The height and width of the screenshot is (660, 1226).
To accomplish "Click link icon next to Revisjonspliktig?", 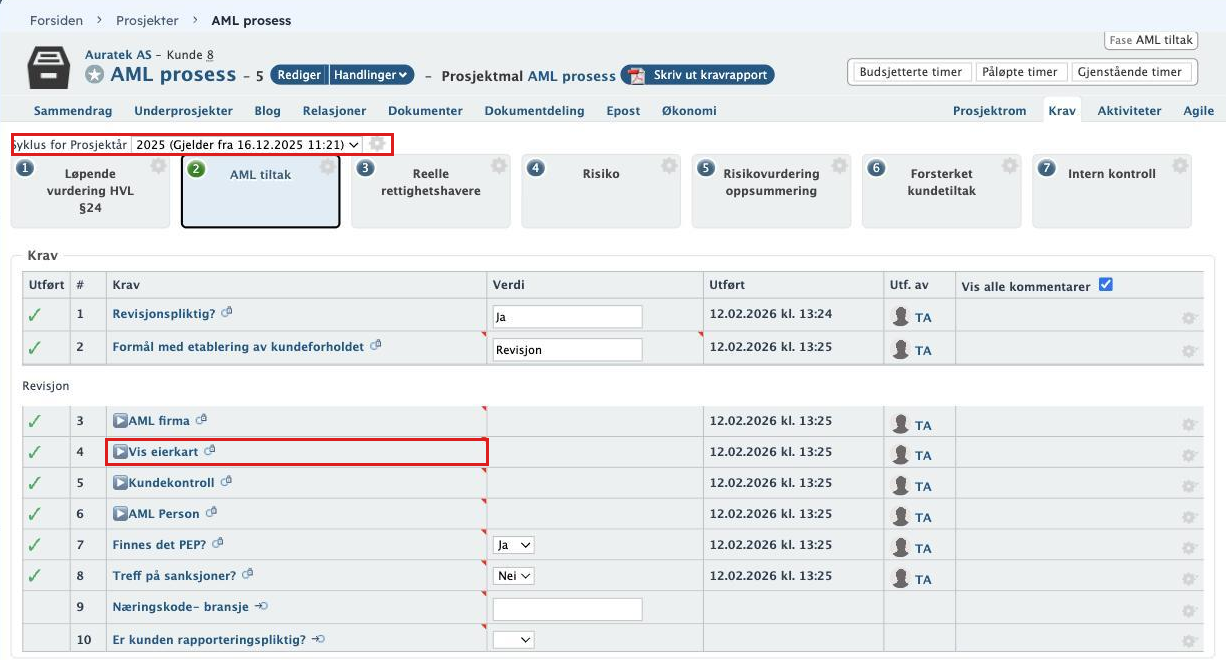I will click(x=227, y=312).
